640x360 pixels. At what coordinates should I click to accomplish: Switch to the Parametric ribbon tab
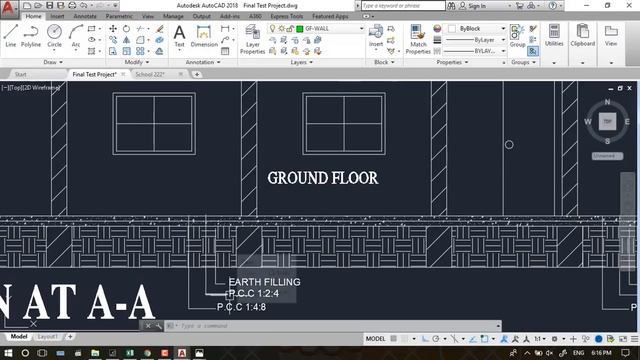(119, 16)
